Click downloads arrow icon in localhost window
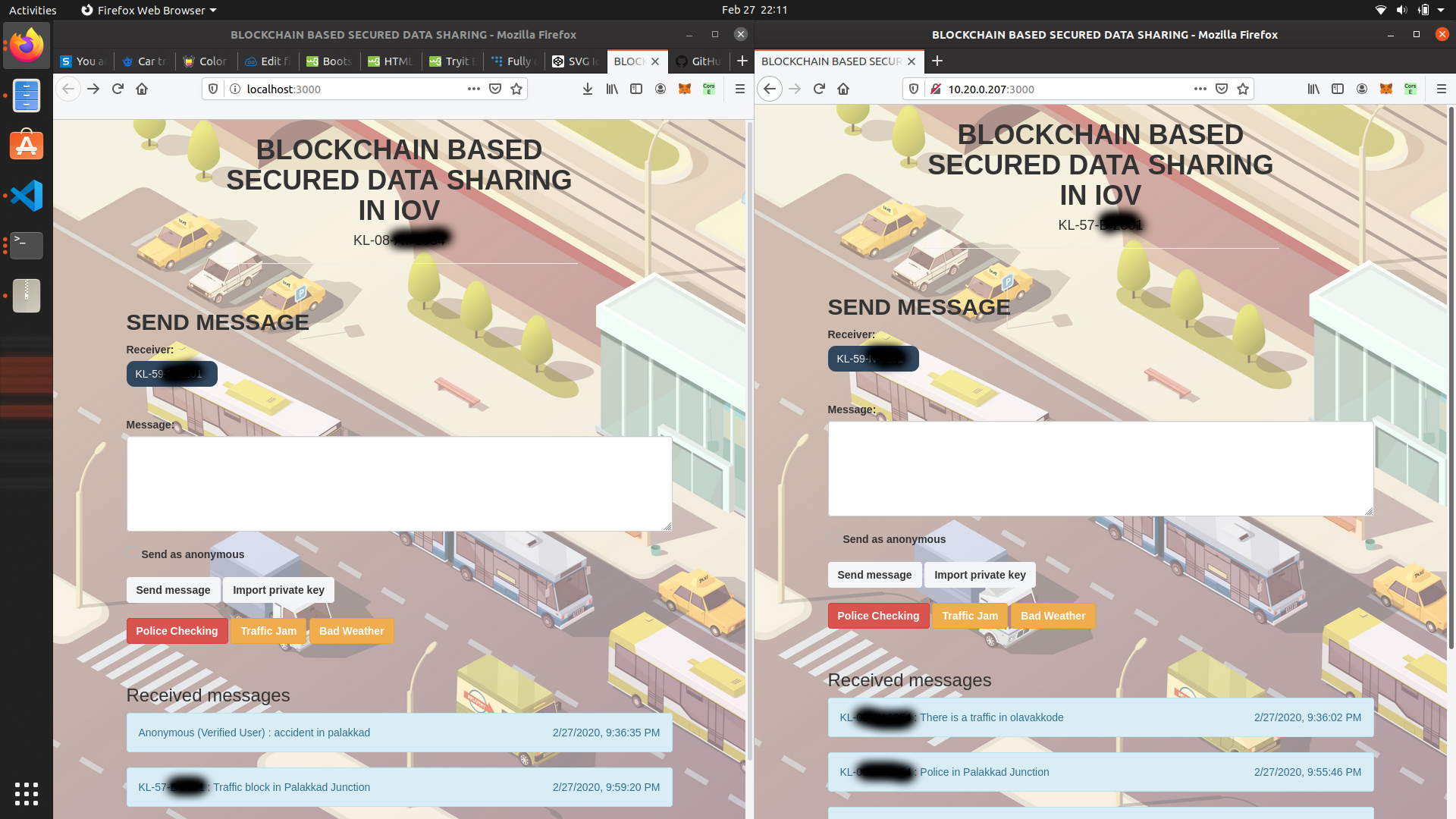The height and width of the screenshot is (819, 1456). (587, 89)
